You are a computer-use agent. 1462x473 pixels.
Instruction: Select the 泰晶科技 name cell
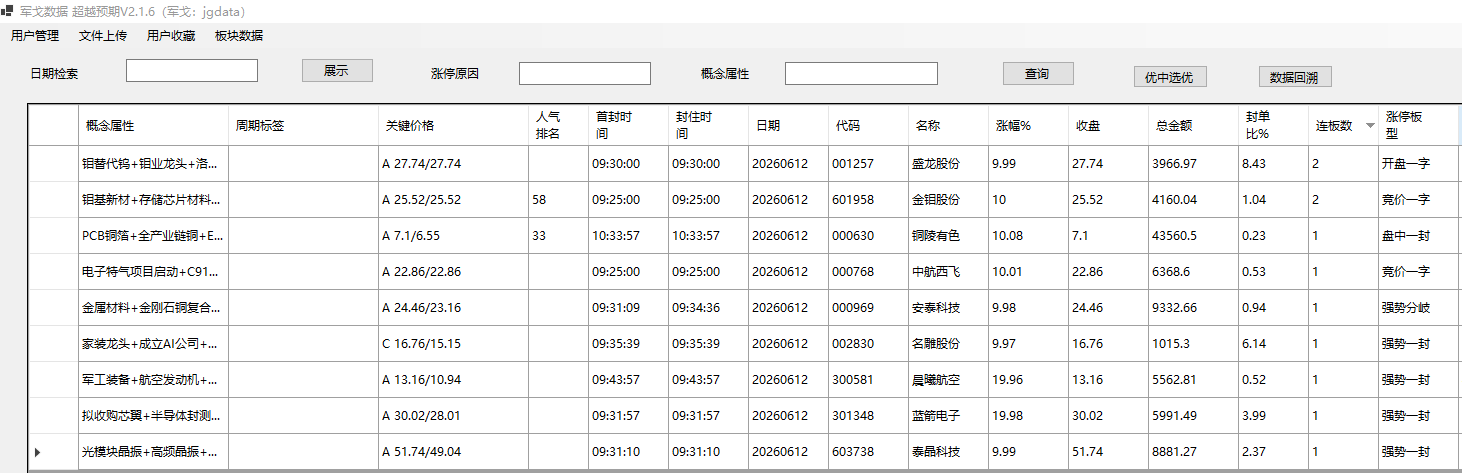point(948,452)
